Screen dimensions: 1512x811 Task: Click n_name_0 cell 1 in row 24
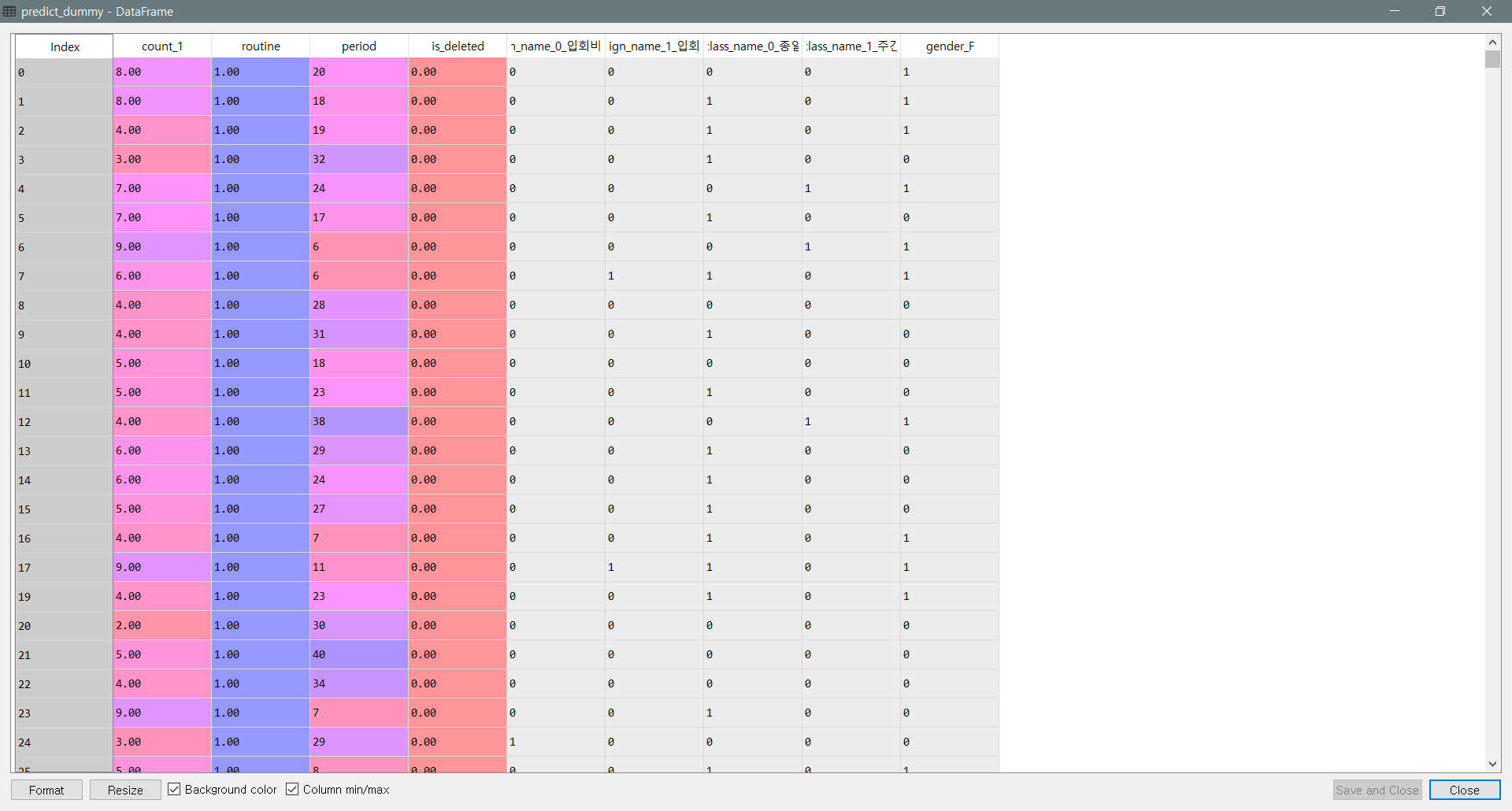point(556,742)
